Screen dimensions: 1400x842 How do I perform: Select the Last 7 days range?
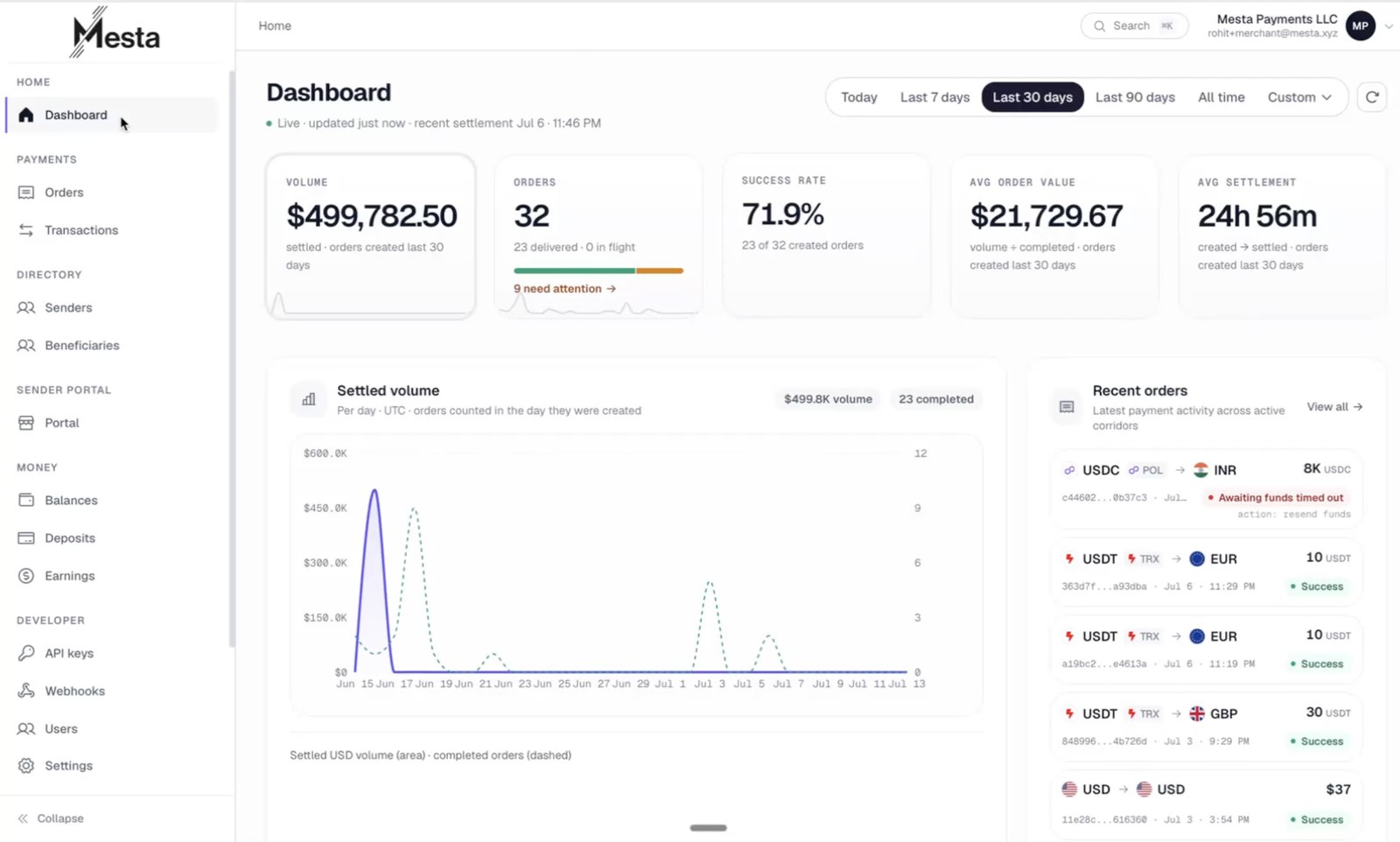pos(934,97)
